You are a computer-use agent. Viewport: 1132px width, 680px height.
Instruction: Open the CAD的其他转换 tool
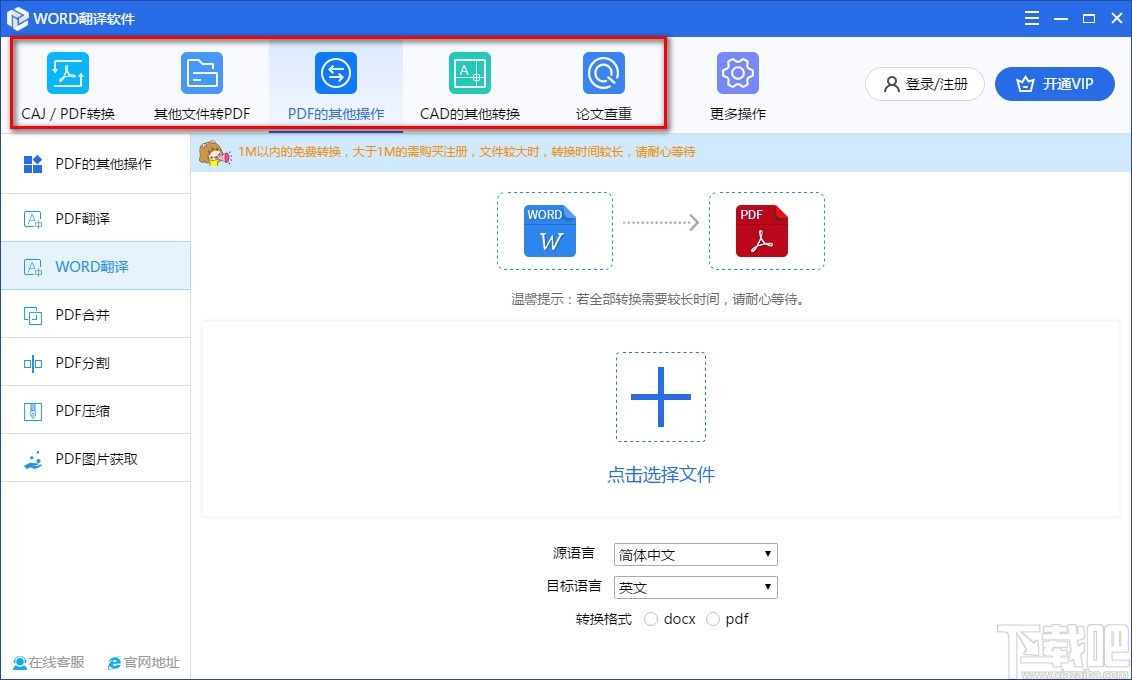(x=469, y=85)
